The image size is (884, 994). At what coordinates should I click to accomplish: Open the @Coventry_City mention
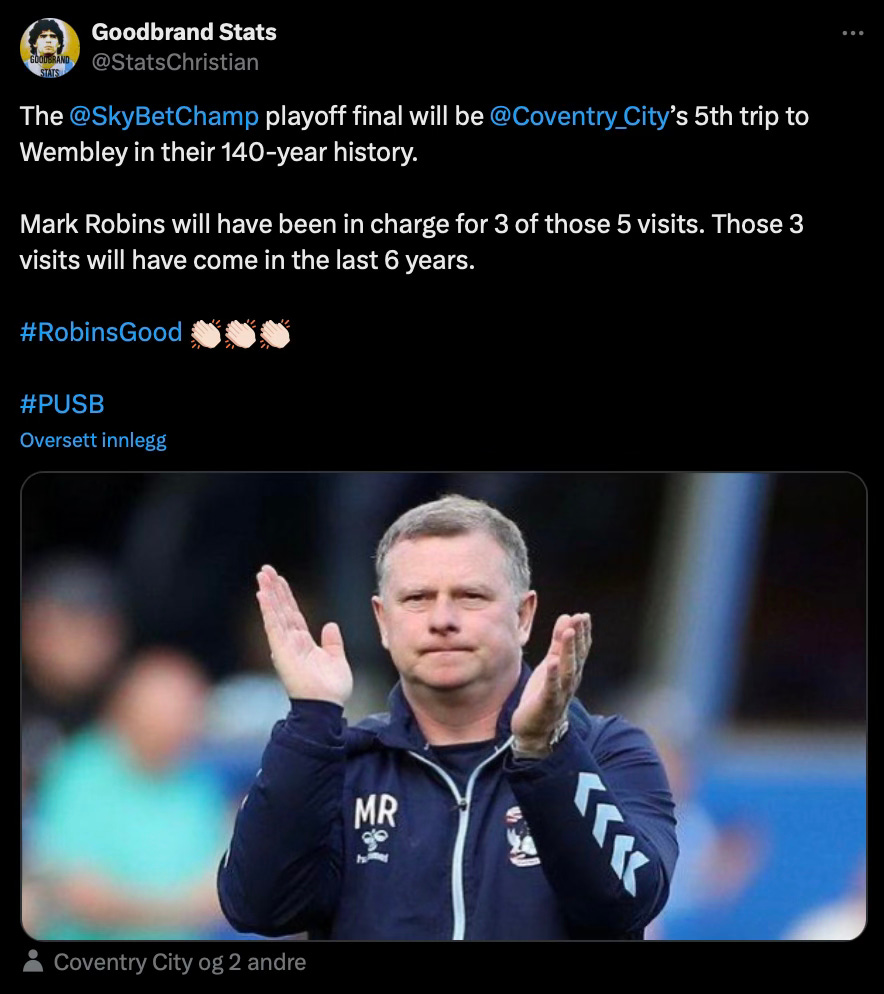tap(579, 116)
